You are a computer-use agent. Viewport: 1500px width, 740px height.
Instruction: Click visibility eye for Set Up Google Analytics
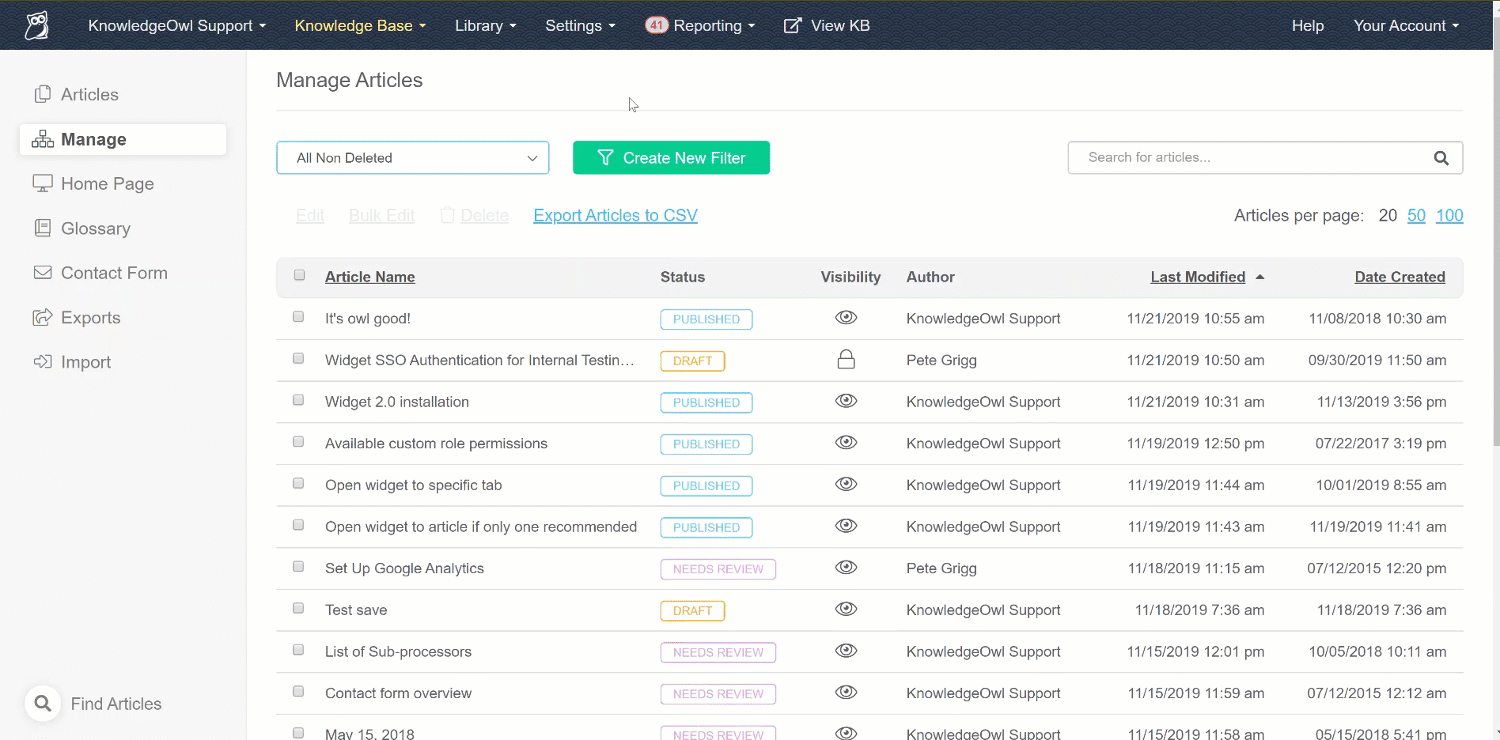coord(846,568)
